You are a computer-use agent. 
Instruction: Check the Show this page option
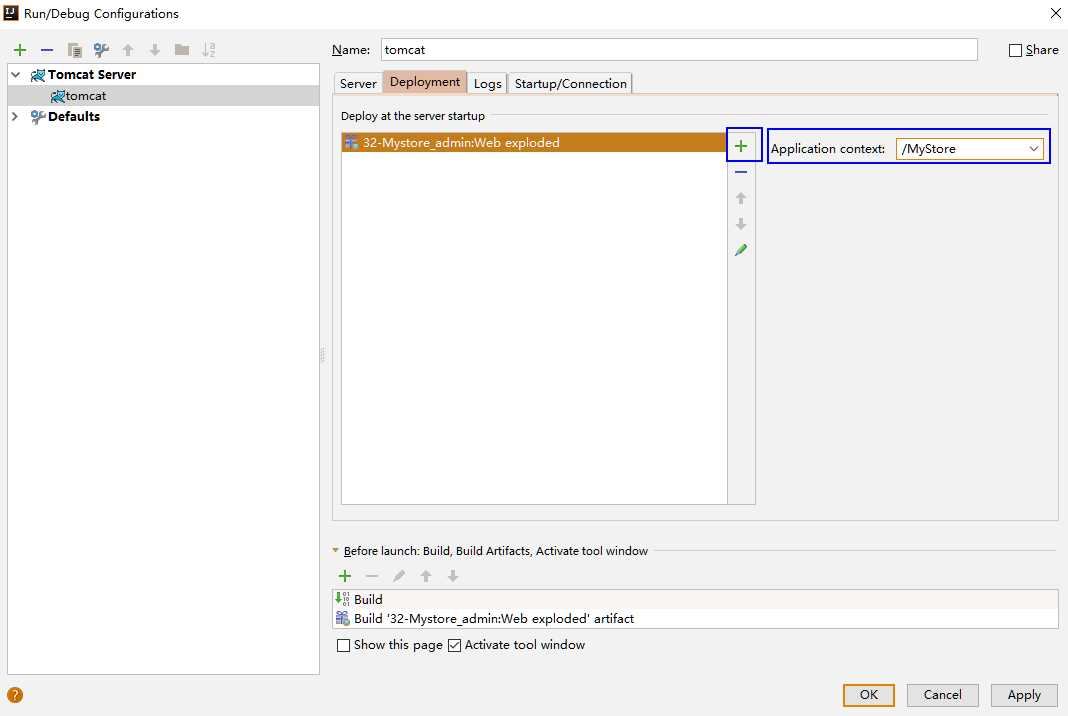click(344, 645)
